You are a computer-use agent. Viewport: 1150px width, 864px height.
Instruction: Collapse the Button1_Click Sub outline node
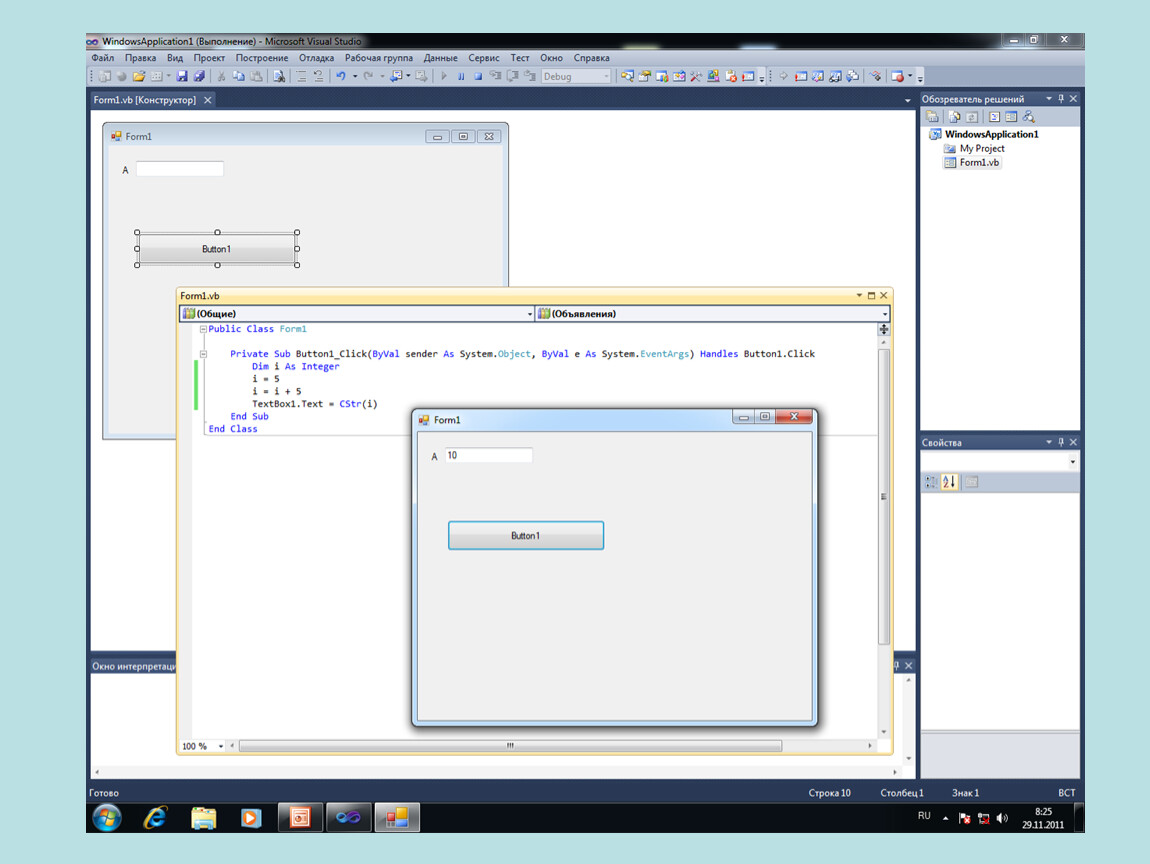coord(203,354)
